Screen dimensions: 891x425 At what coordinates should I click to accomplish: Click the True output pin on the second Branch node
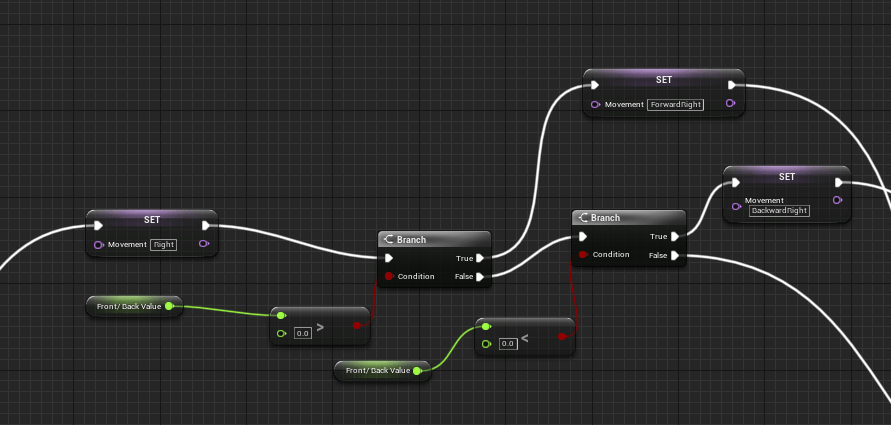[675, 237]
